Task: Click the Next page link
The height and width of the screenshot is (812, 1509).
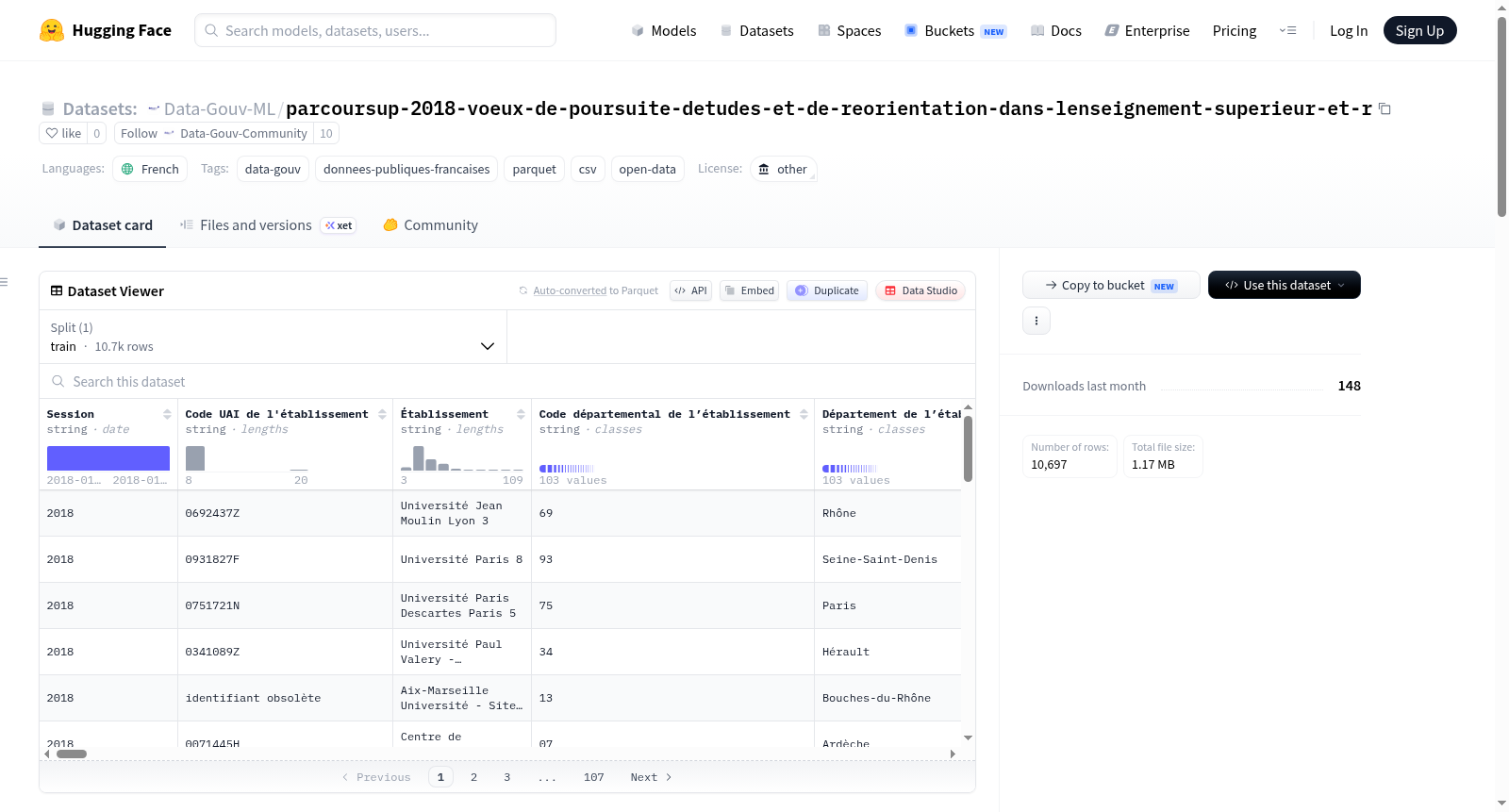Action: 651,777
